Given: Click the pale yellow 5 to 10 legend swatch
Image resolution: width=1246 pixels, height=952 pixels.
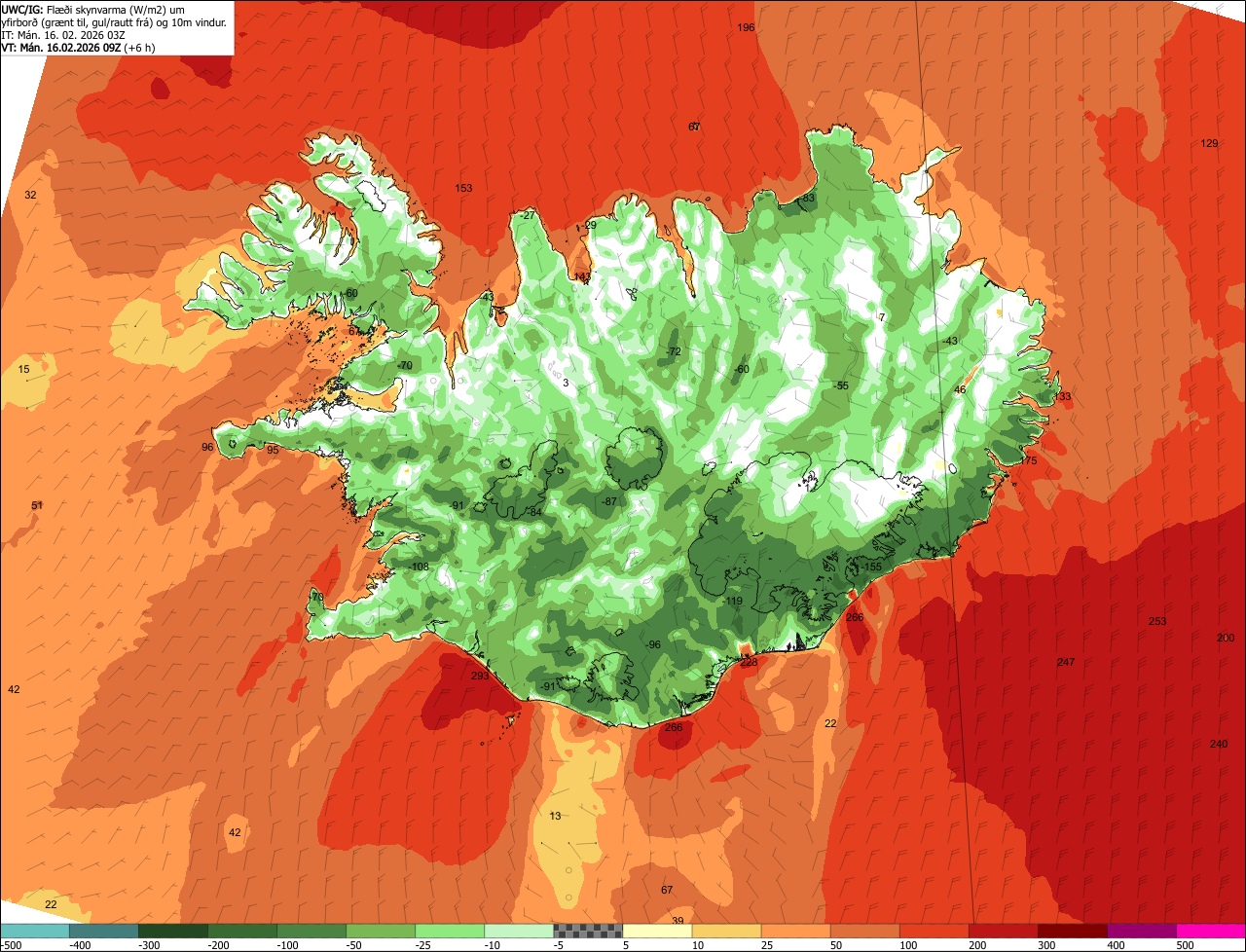Looking at the screenshot, I should tap(657, 931).
